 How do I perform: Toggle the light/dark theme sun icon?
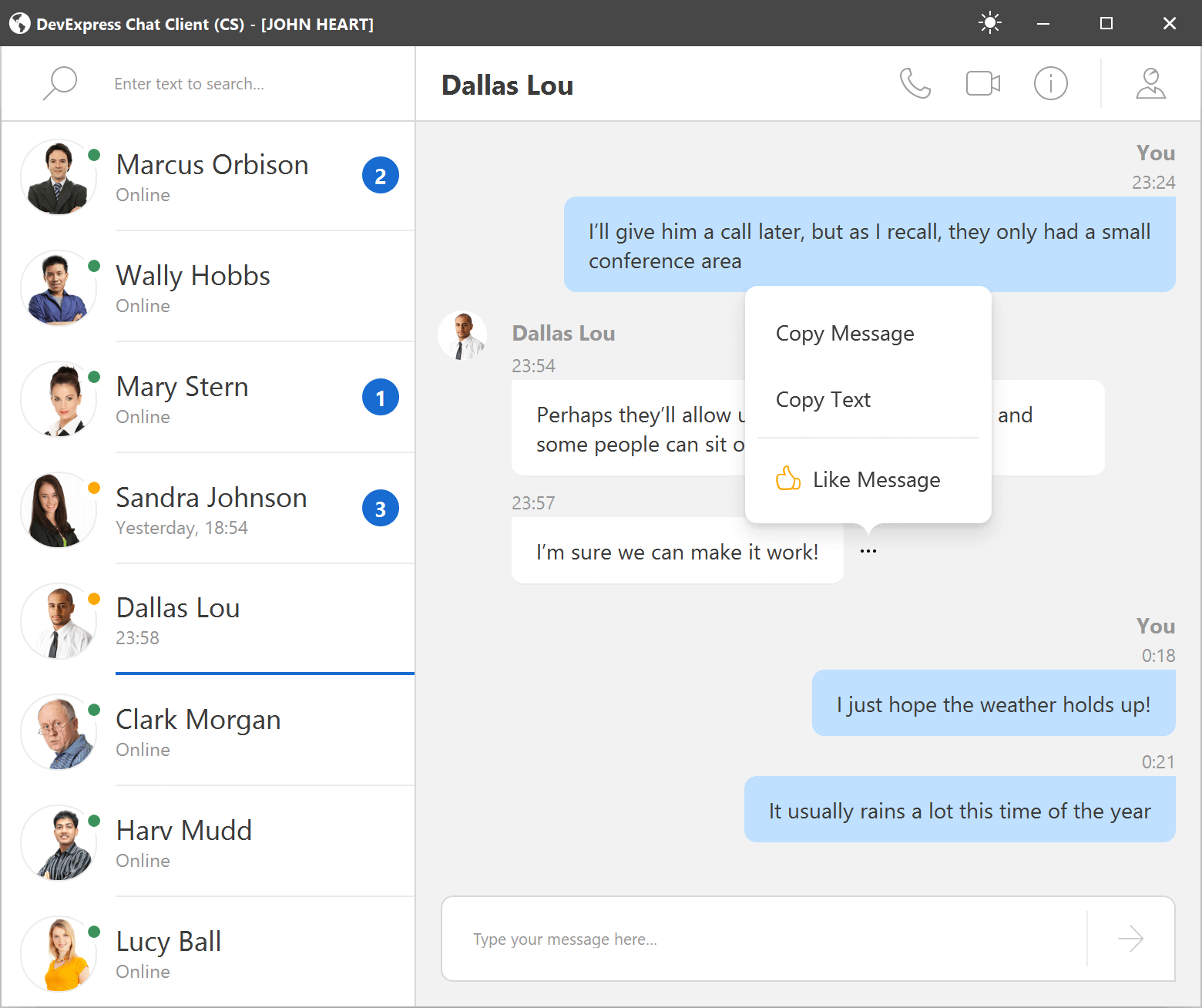tap(989, 23)
